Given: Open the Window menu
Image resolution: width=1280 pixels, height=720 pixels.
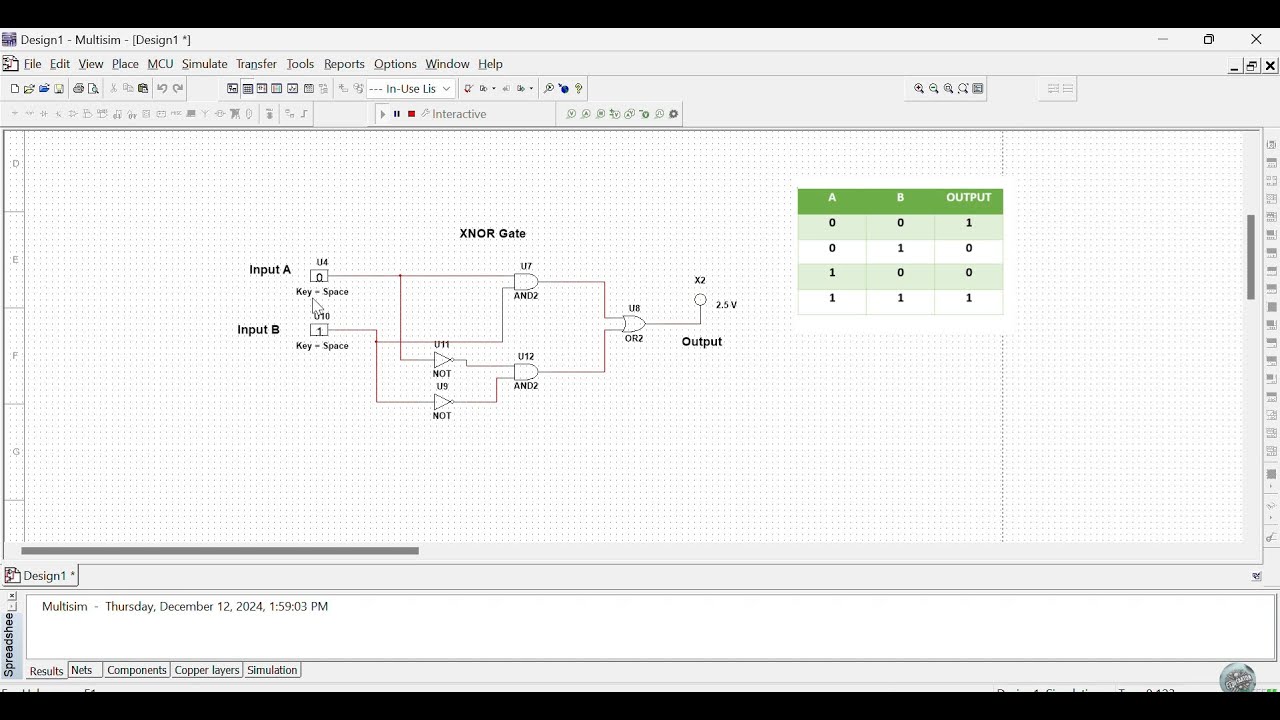Looking at the screenshot, I should [448, 65].
